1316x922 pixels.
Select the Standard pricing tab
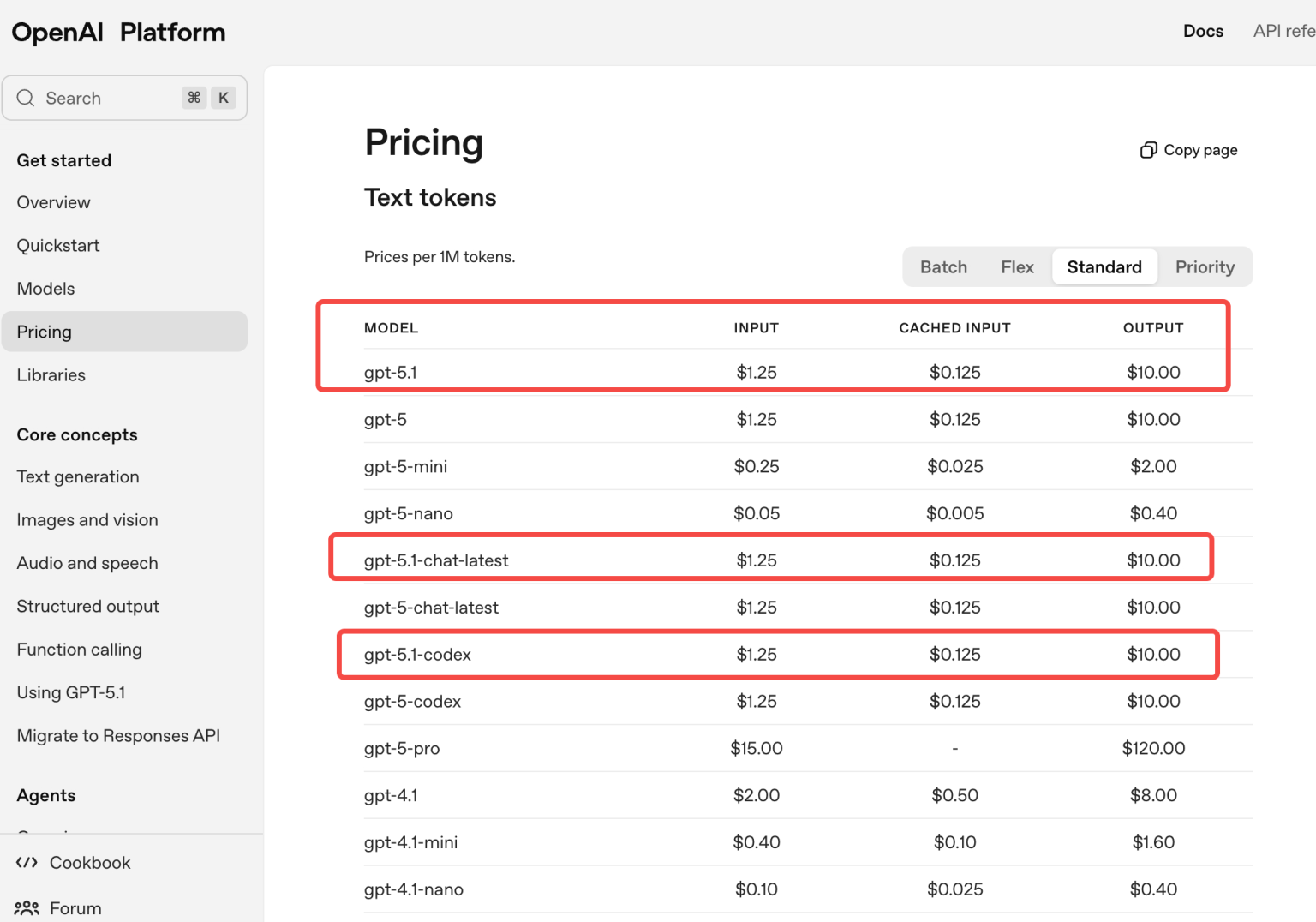pyautogui.click(x=1104, y=267)
